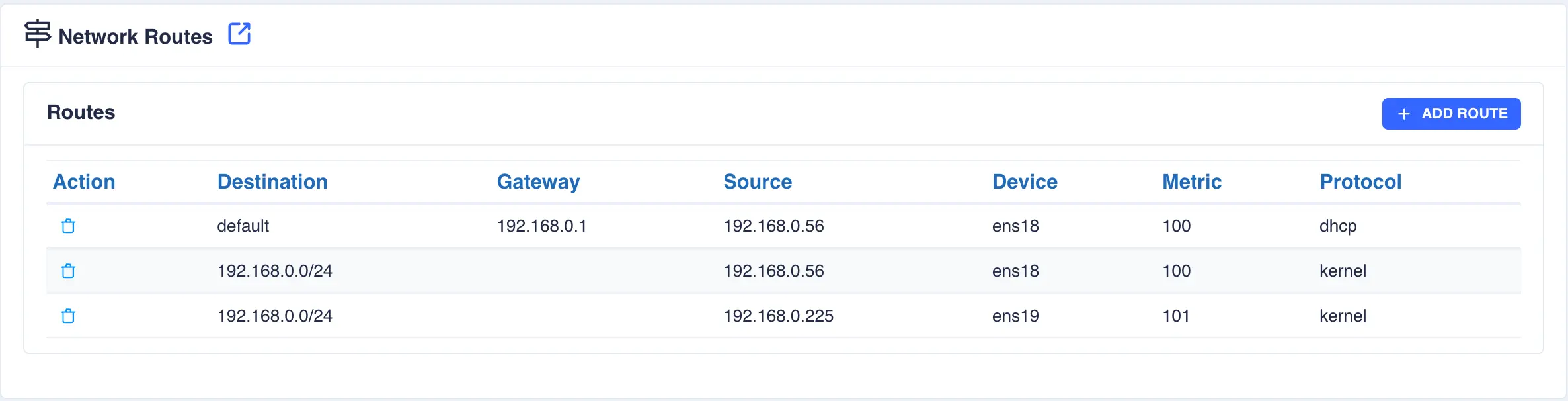The image size is (1568, 401).
Task: Click the dhcp protocol cell
Action: click(1338, 226)
